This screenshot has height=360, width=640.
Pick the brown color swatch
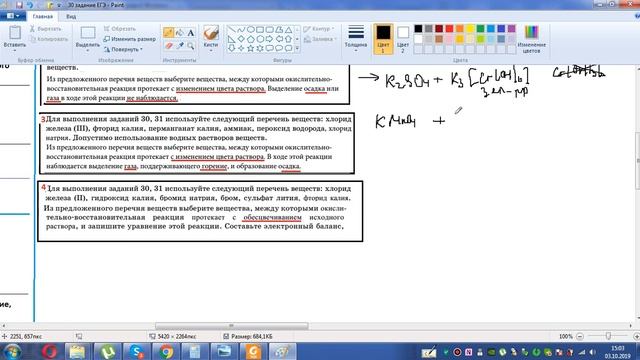coord(439,39)
